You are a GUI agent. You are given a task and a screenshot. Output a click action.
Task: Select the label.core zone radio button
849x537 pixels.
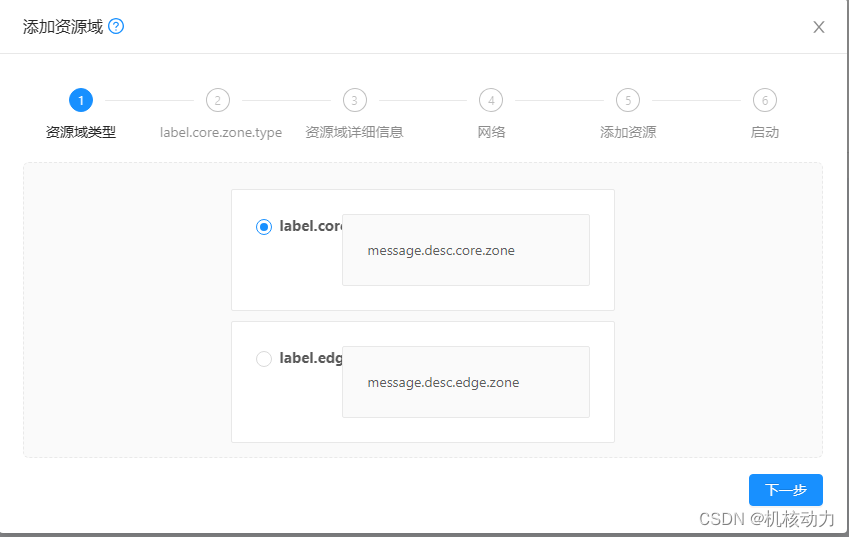[264, 227]
